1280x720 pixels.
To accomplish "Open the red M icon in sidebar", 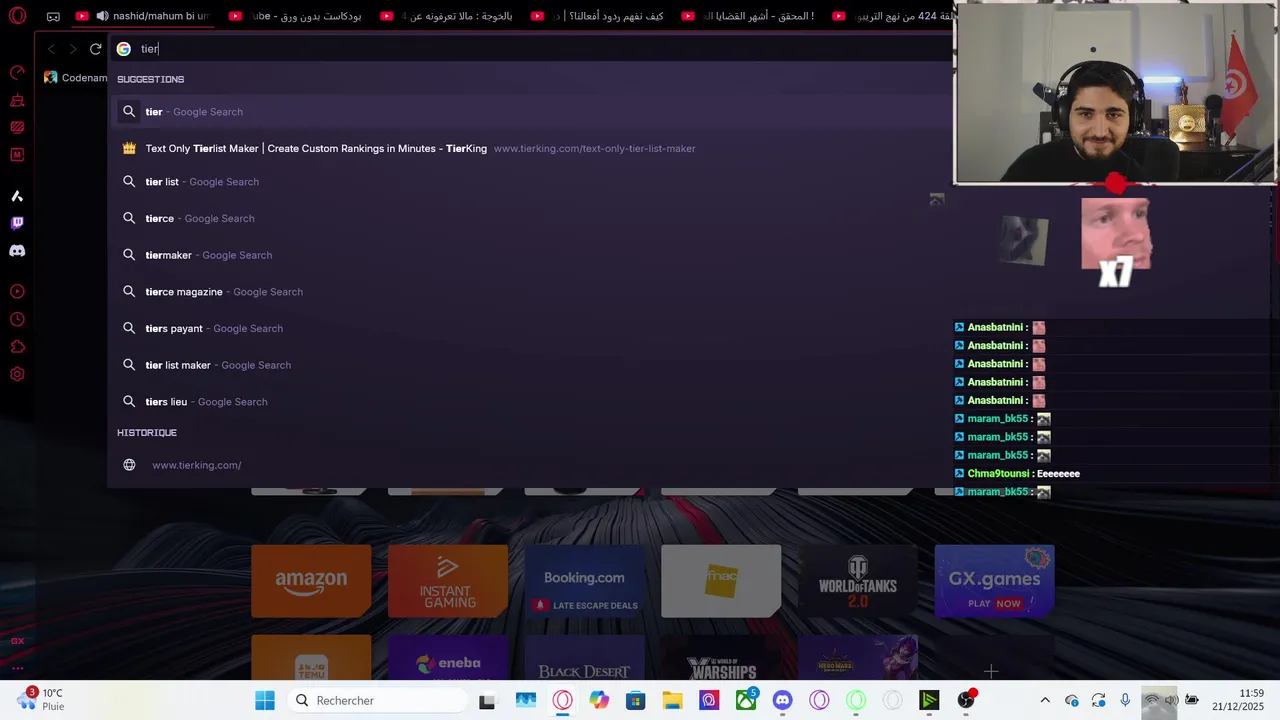I will (17, 154).
